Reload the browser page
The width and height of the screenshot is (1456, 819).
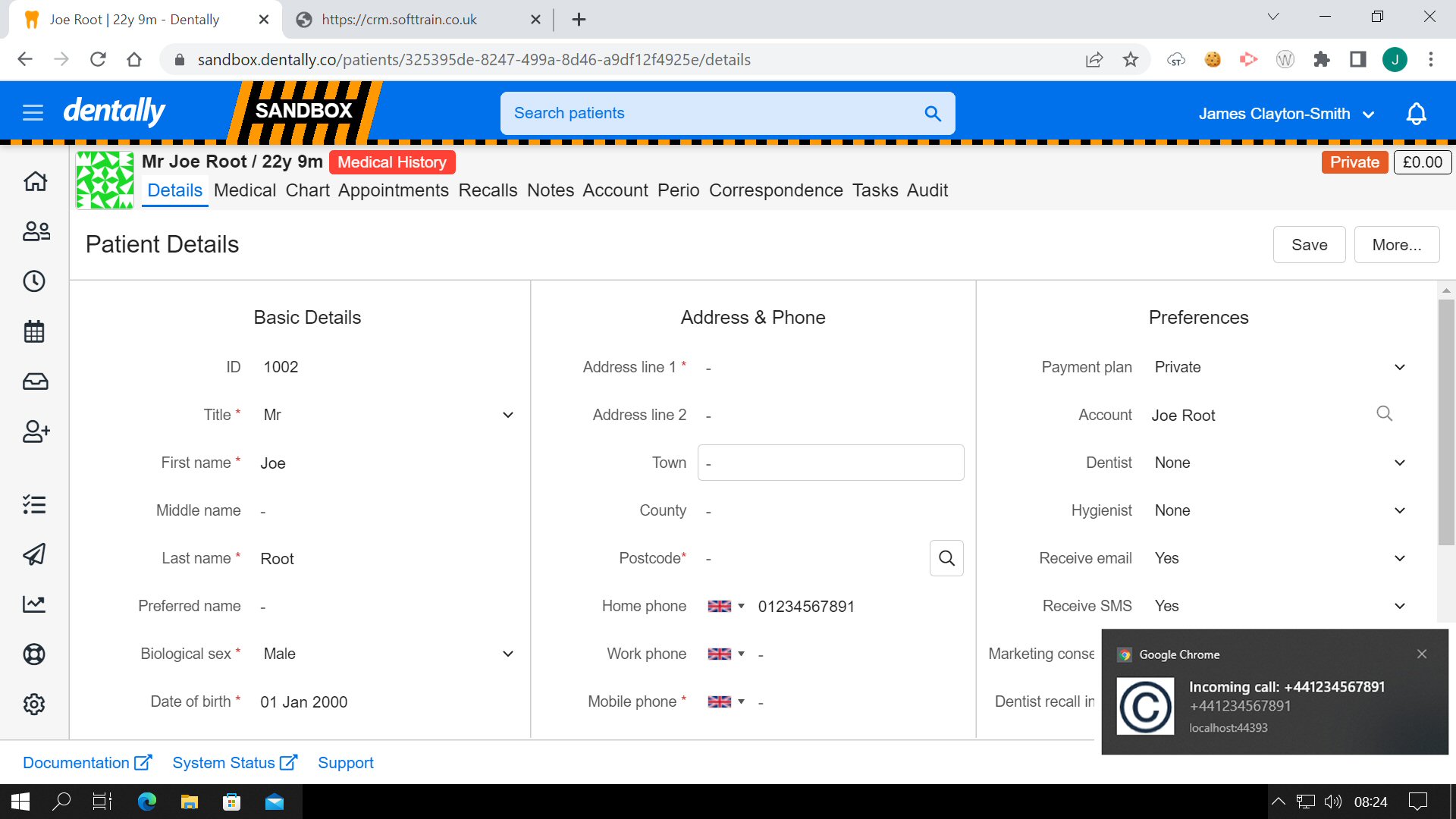click(x=98, y=59)
